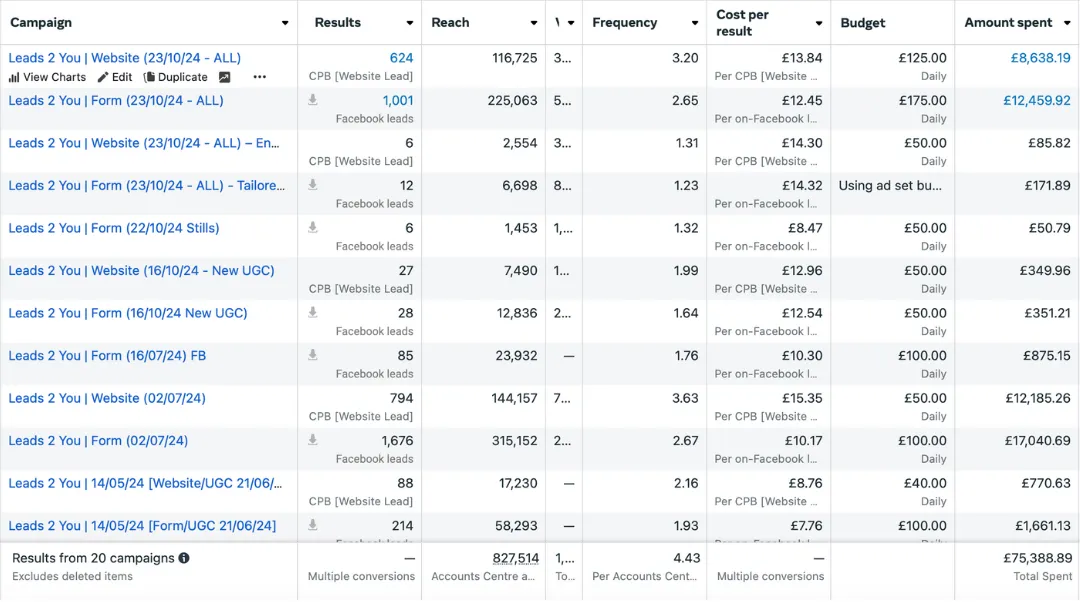Open the Frequency column dropdown arrow
Image resolution: width=1080 pixels, height=602 pixels.
(x=694, y=23)
